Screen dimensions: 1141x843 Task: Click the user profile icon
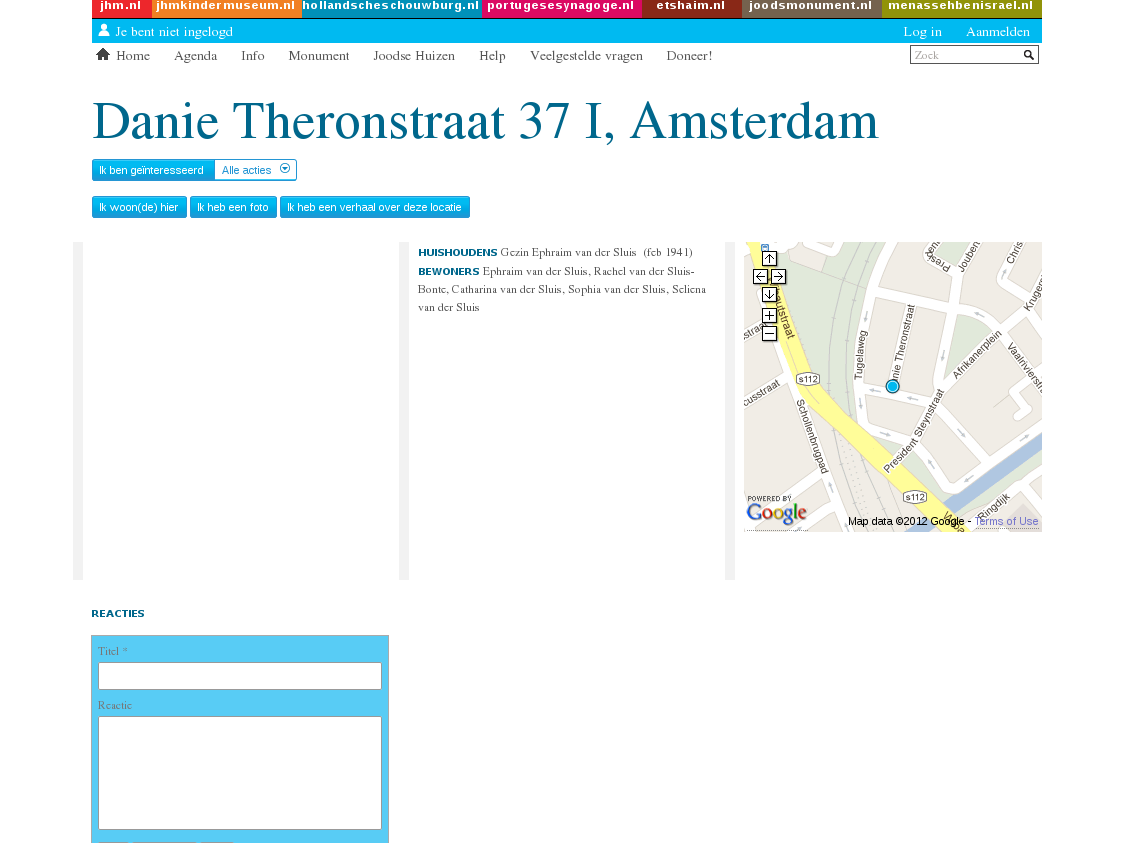click(x=104, y=31)
